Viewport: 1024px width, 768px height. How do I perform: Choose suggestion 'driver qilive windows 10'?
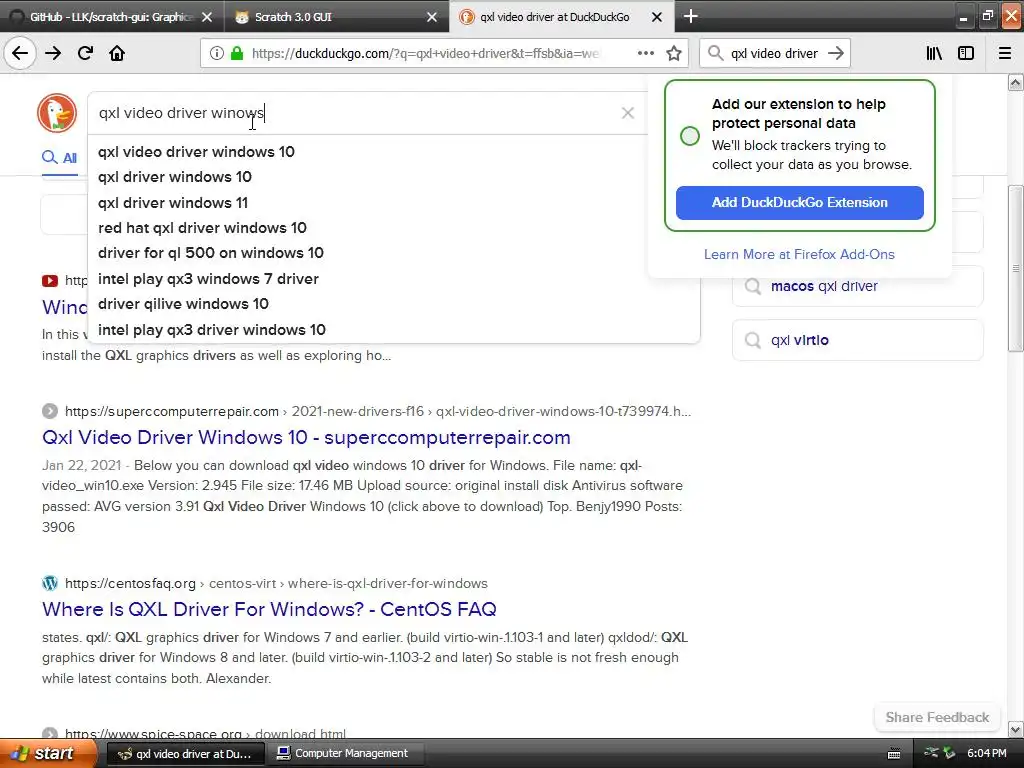(183, 304)
